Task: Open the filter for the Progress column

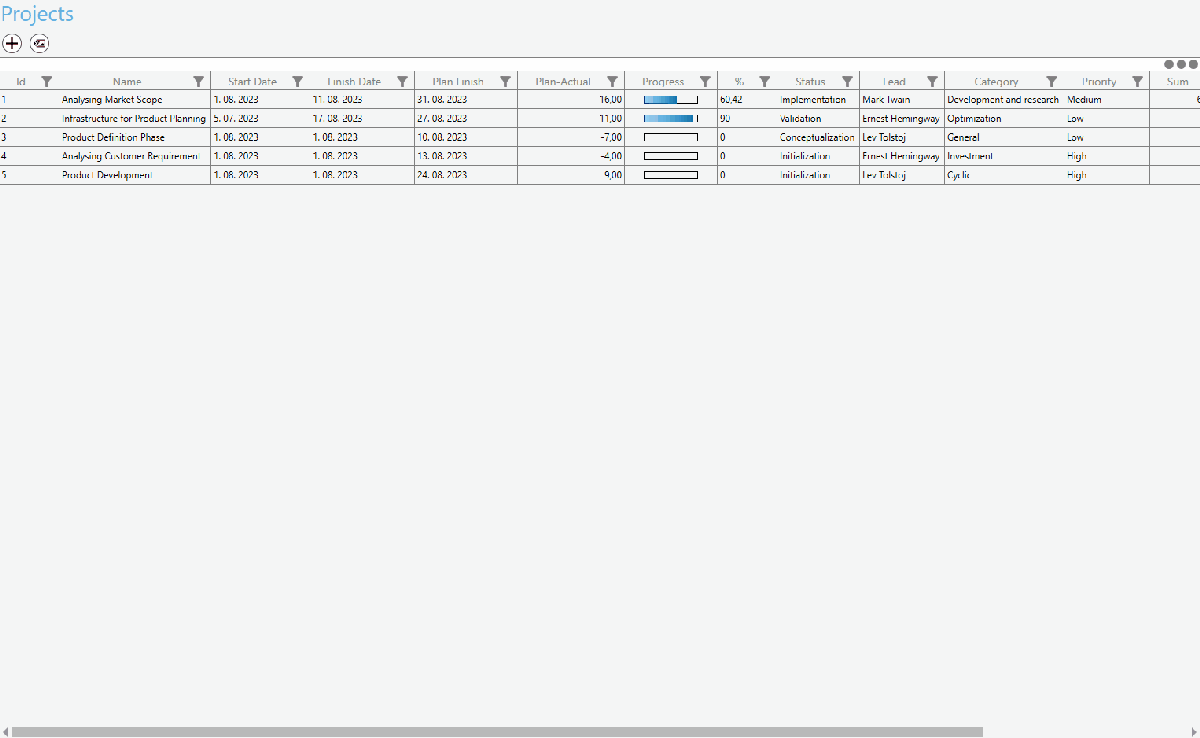Action: tap(705, 82)
